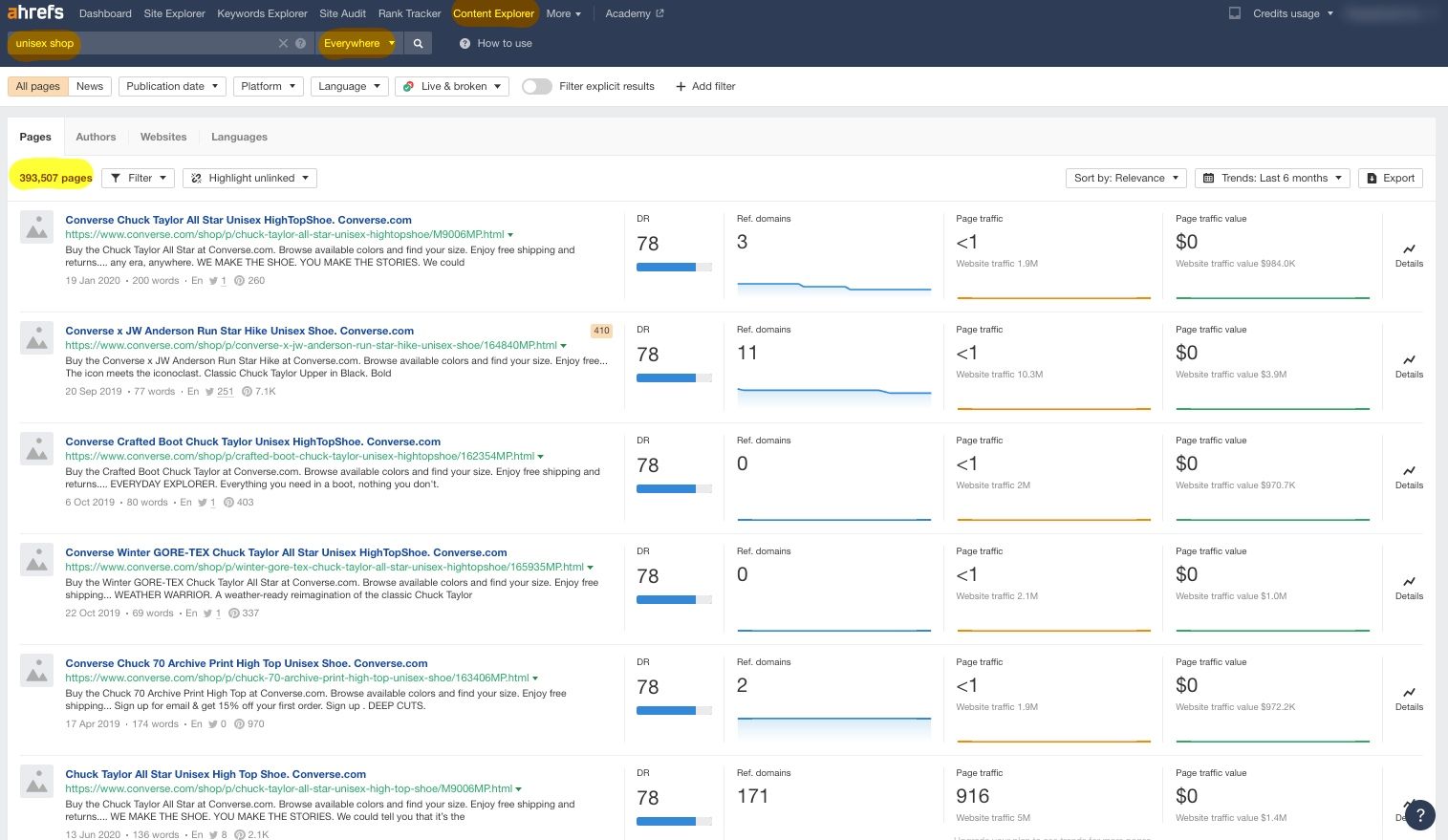Open the Everywhere search scope dropdown
The height and width of the screenshot is (840, 1448).
358,43
